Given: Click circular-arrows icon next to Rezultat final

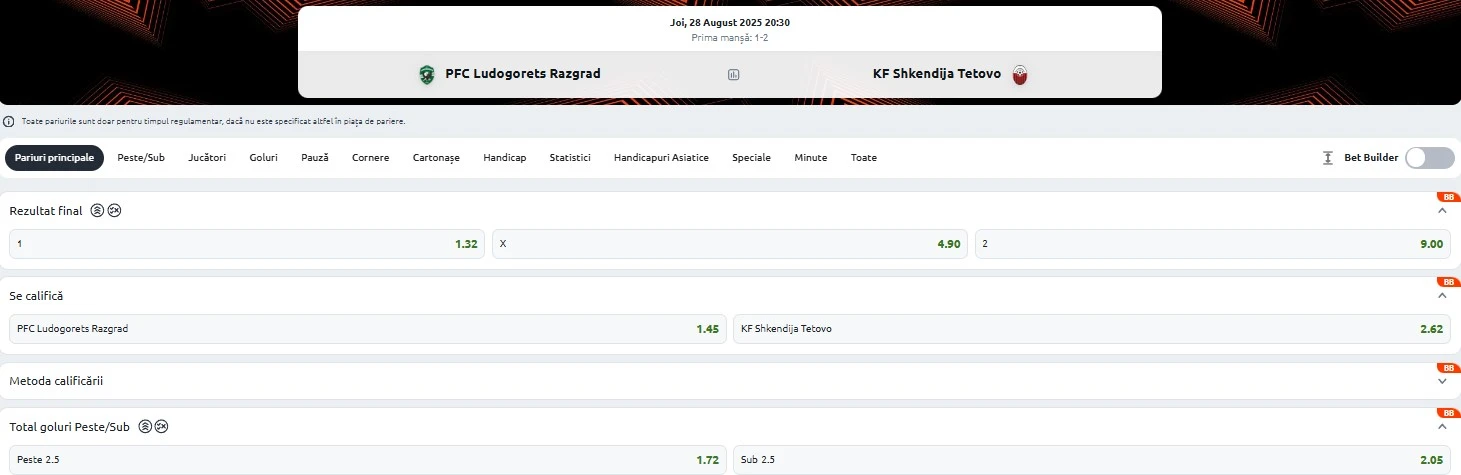Looking at the screenshot, I should pos(114,211).
